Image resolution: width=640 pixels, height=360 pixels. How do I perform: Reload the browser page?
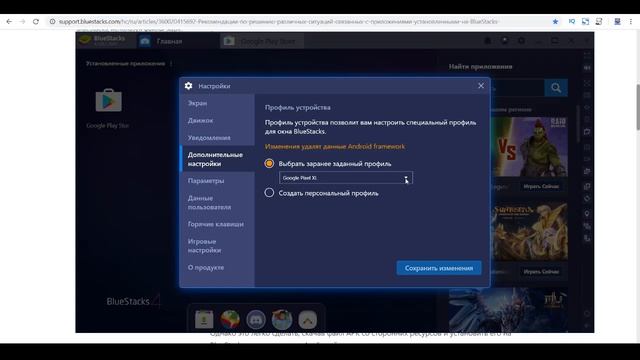pyautogui.click(x=36, y=22)
